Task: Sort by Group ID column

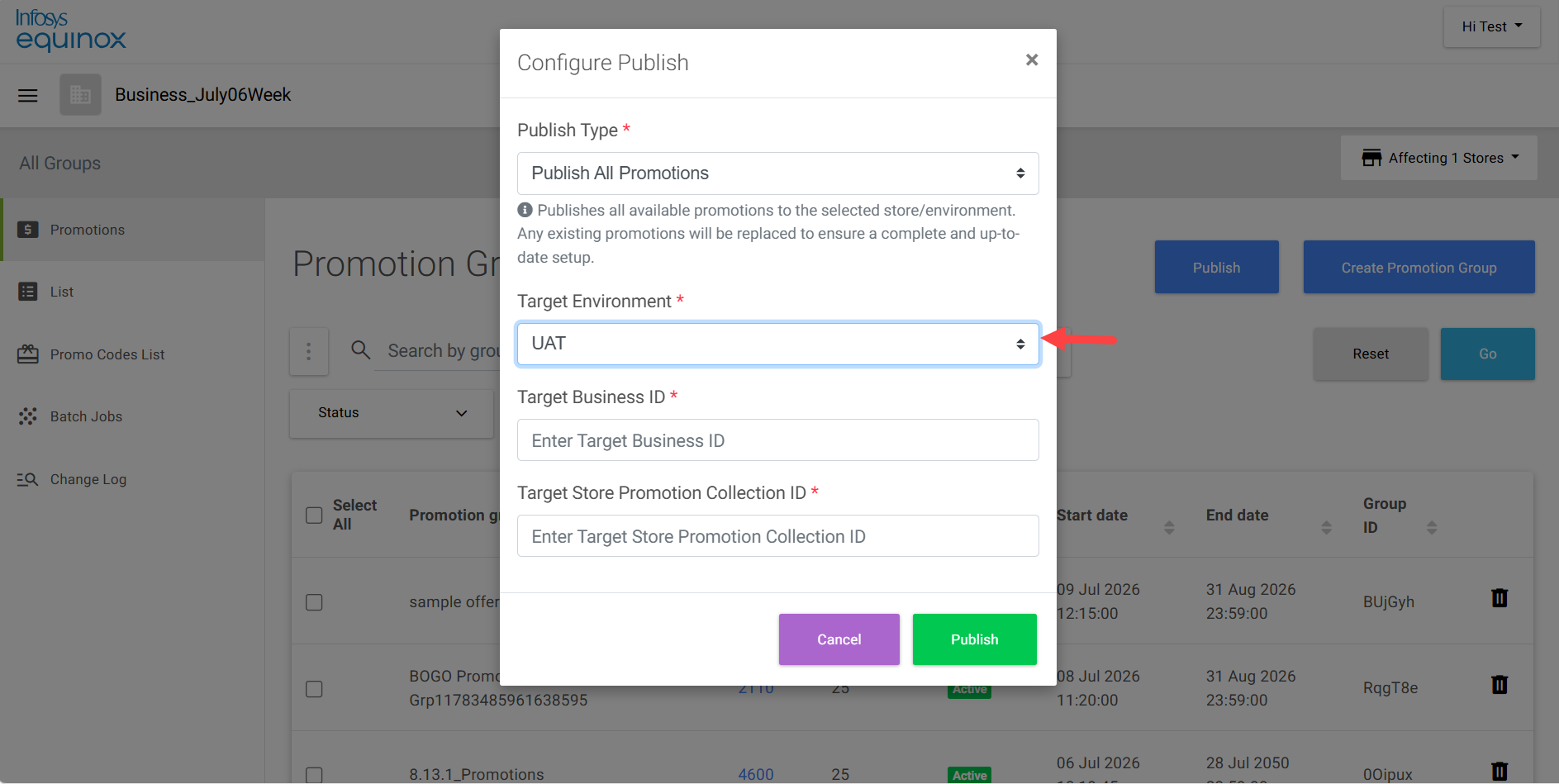Action: (x=1432, y=527)
